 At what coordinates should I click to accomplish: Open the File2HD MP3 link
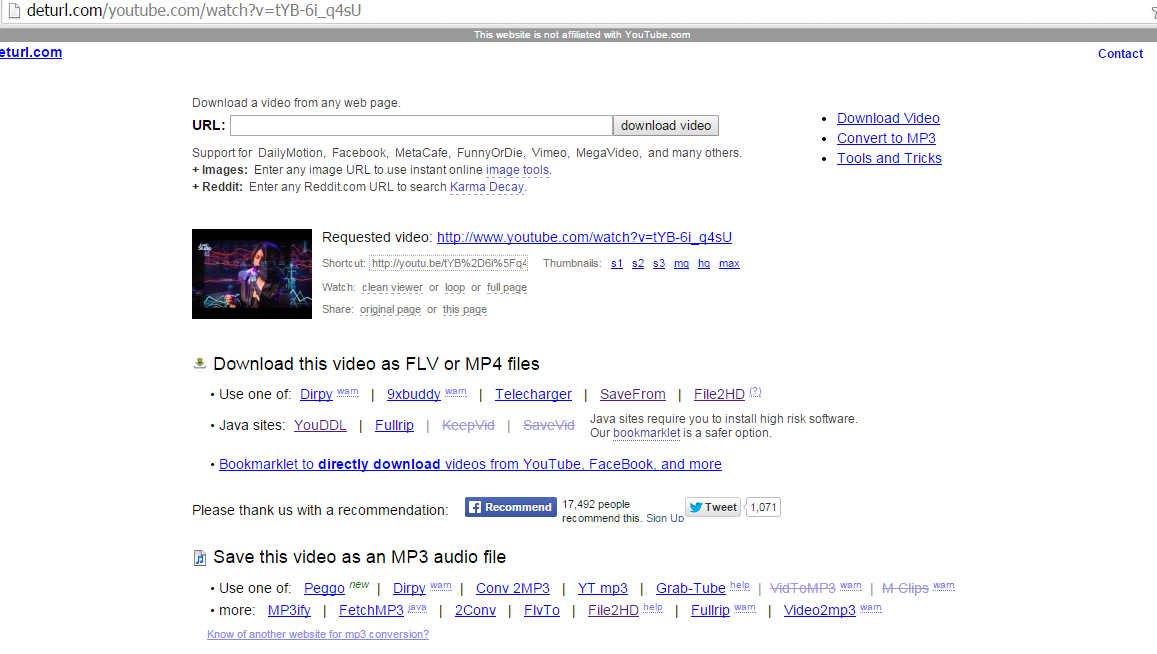tap(613, 610)
